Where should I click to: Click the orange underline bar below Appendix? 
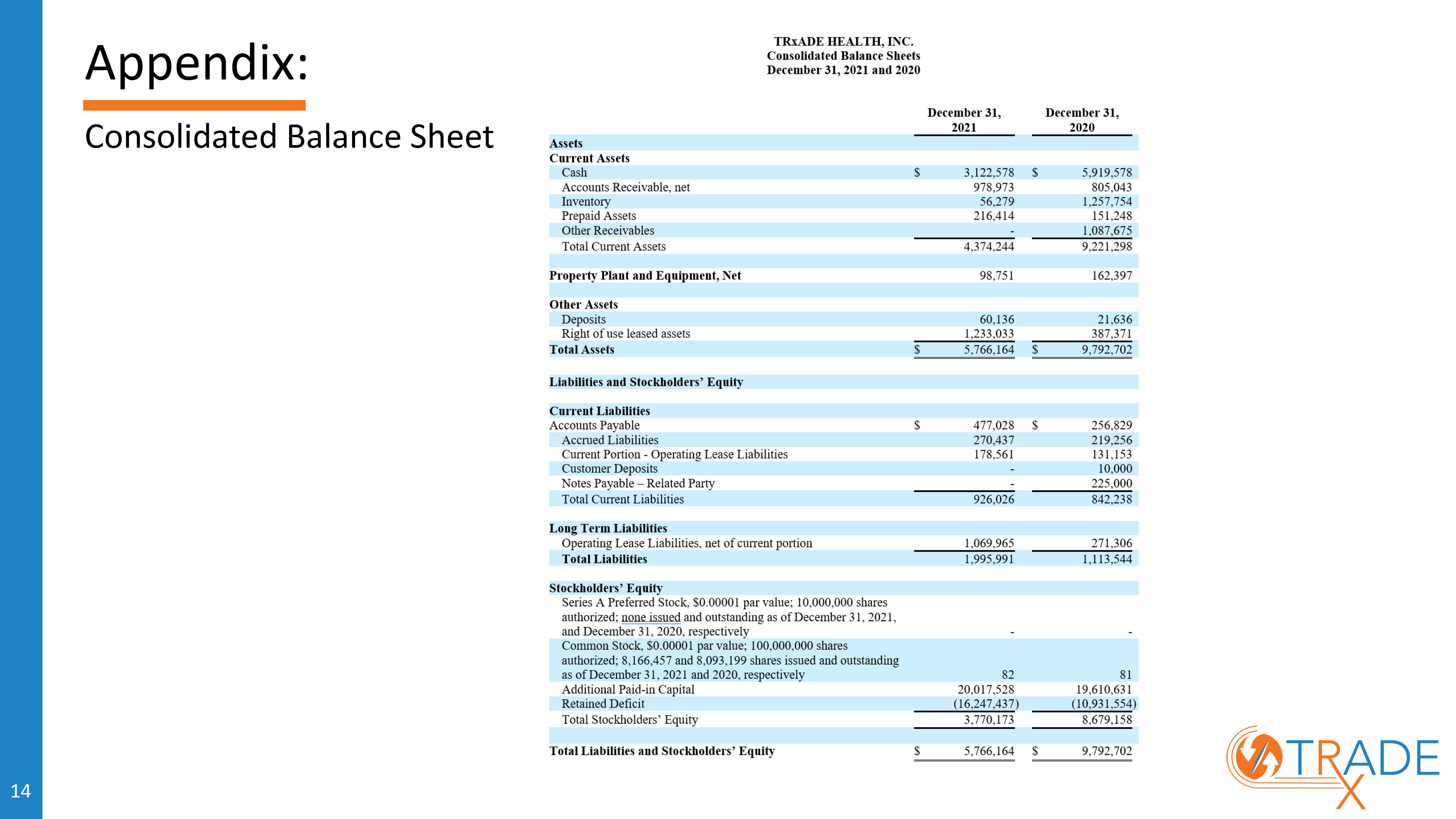click(x=195, y=105)
